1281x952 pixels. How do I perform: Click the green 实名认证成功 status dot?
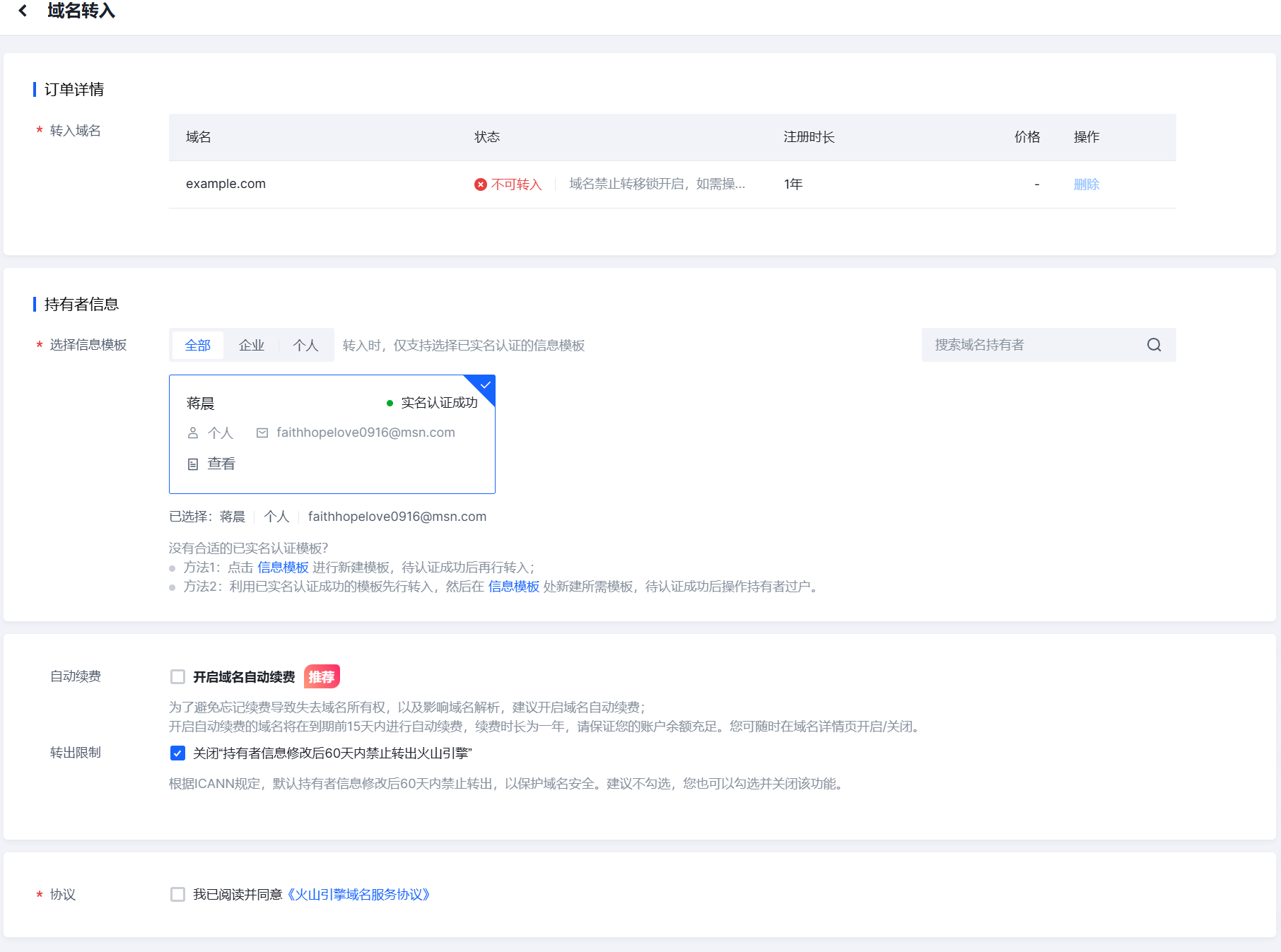pos(390,403)
